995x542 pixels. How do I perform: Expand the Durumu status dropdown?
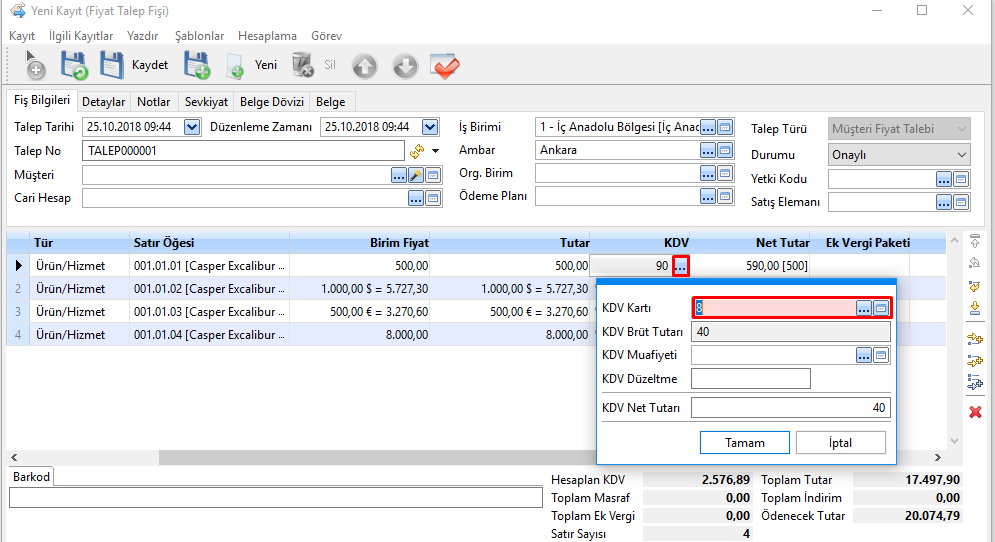(961, 155)
